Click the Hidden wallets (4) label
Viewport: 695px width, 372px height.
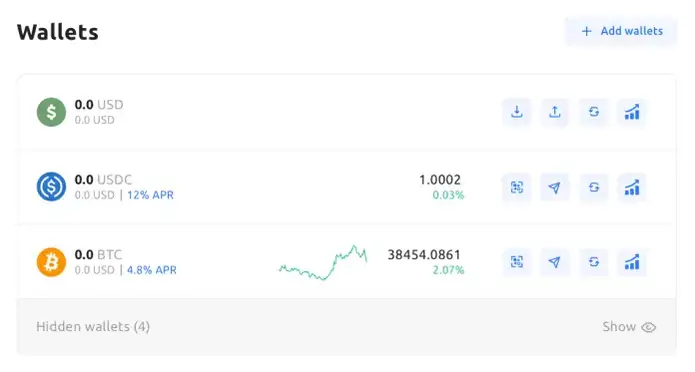tap(93, 327)
